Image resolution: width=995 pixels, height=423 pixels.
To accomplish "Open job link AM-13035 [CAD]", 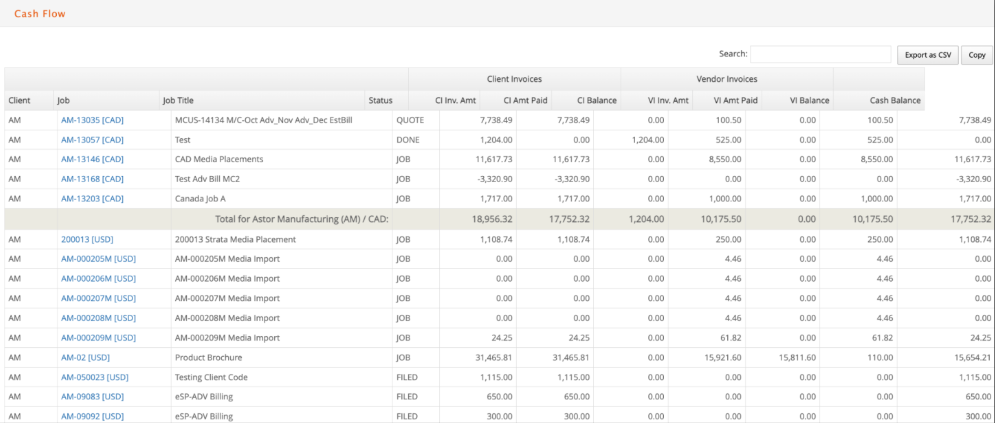I will coord(92,120).
